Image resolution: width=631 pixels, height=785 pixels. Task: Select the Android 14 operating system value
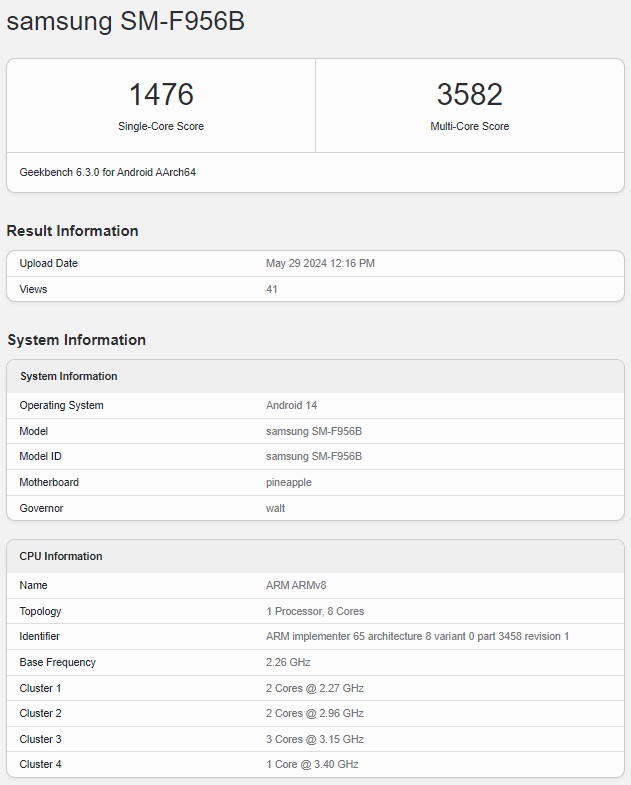[x=291, y=406]
